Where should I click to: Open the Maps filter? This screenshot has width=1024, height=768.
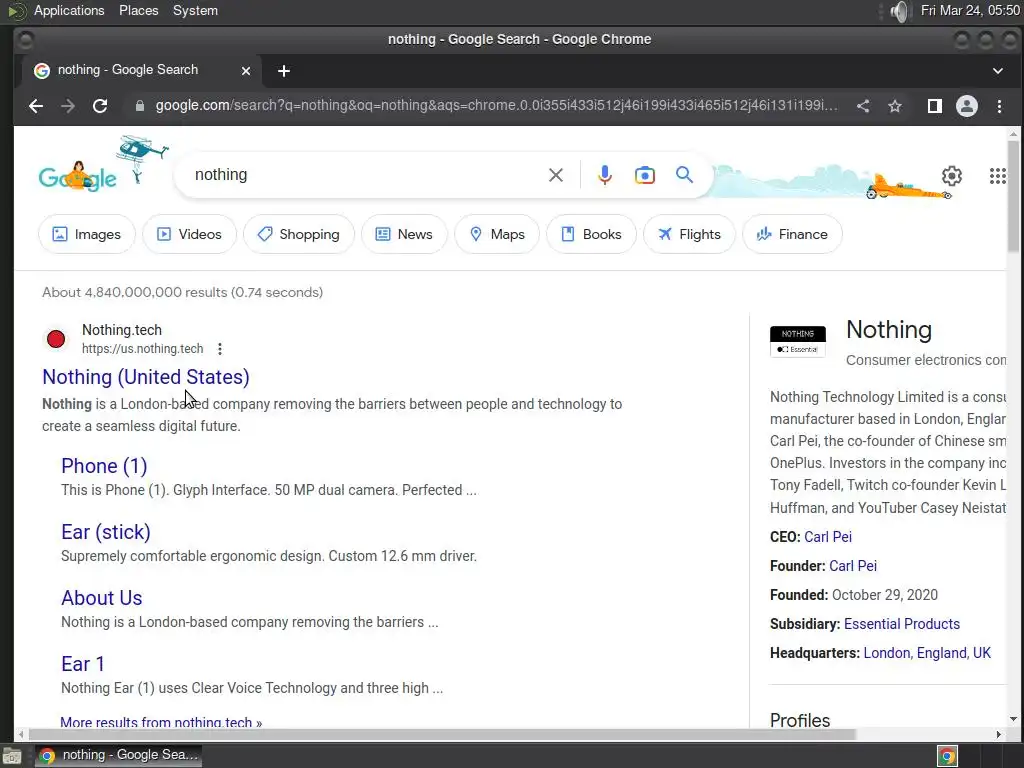tap(497, 234)
